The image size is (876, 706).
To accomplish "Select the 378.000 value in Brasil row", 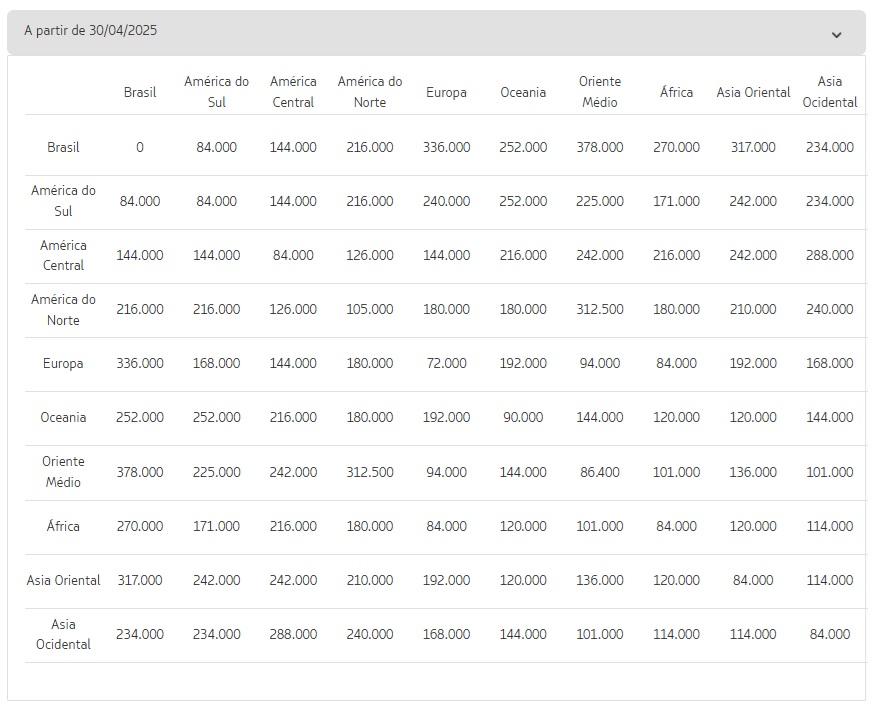I will 599,147.
